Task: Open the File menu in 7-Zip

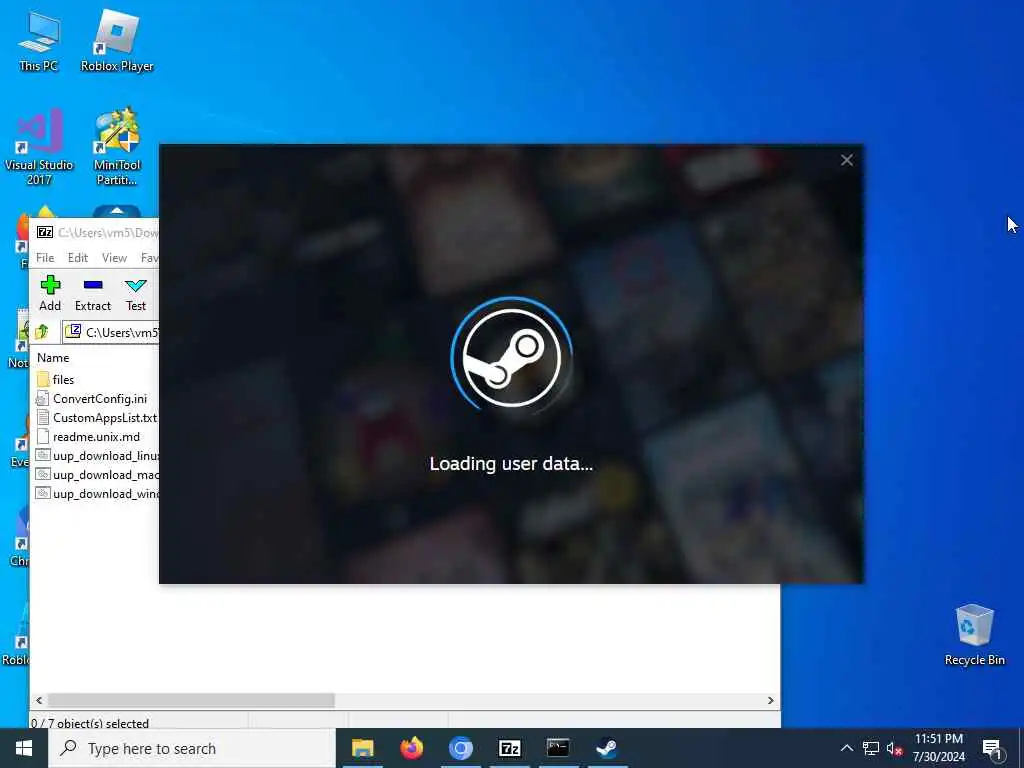Action: coord(45,258)
